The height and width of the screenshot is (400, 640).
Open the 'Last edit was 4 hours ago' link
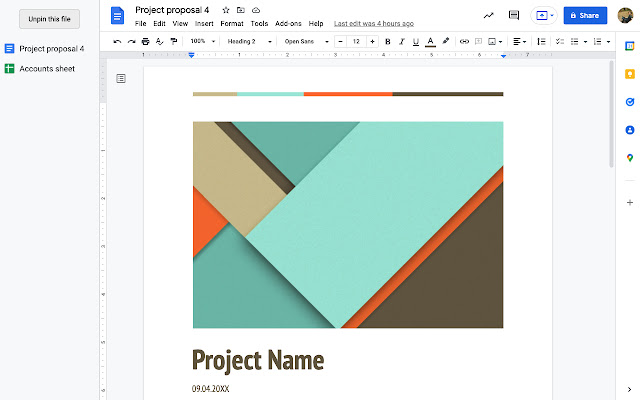click(374, 24)
